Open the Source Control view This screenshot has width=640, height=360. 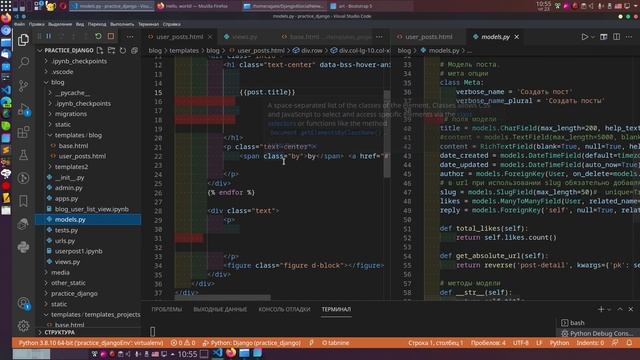point(23,86)
